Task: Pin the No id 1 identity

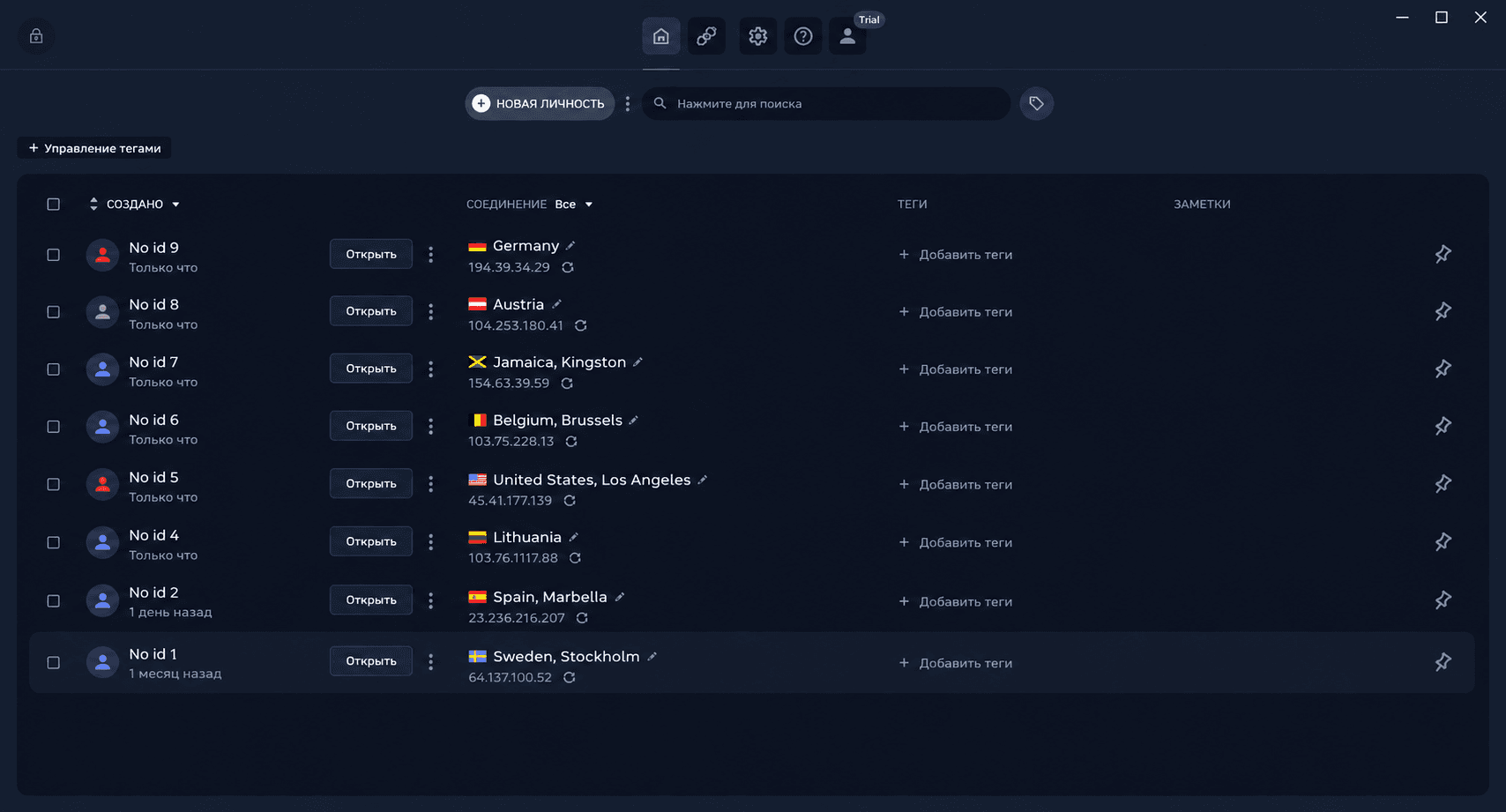Action: tap(1443, 662)
